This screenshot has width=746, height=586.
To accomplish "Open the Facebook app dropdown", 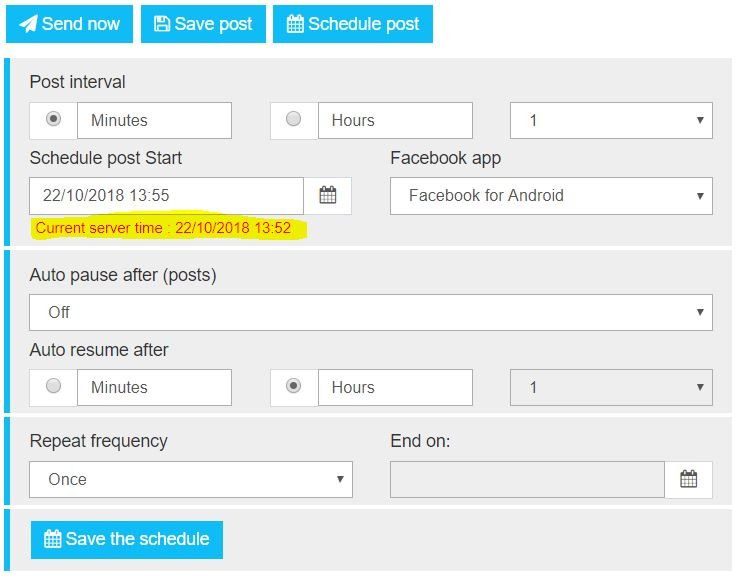I will (551, 196).
